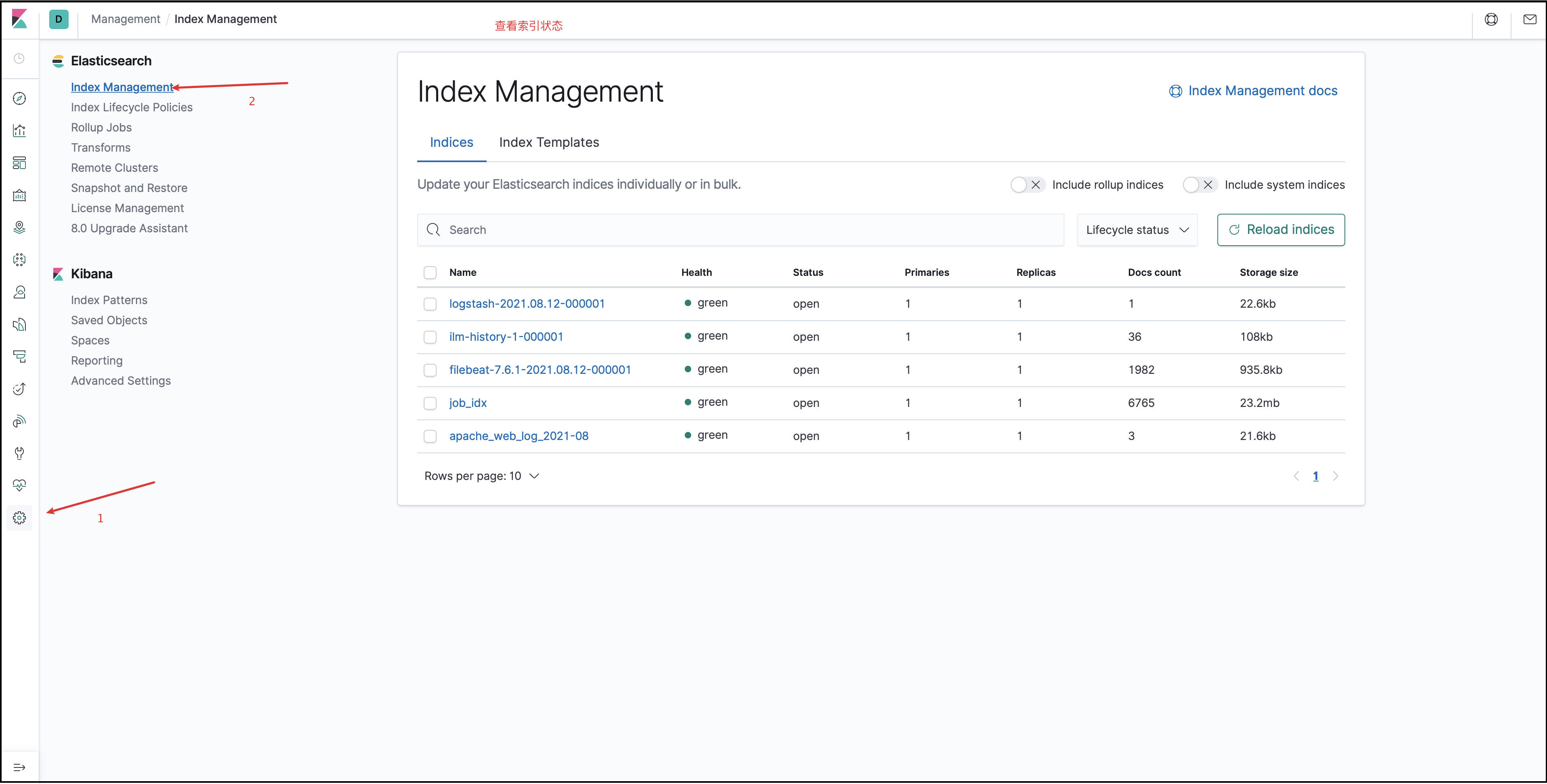Image resolution: width=1547 pixels, height=784 pixels.
Task: Check the box for the job_idx index
Action: tap(430, 403)
